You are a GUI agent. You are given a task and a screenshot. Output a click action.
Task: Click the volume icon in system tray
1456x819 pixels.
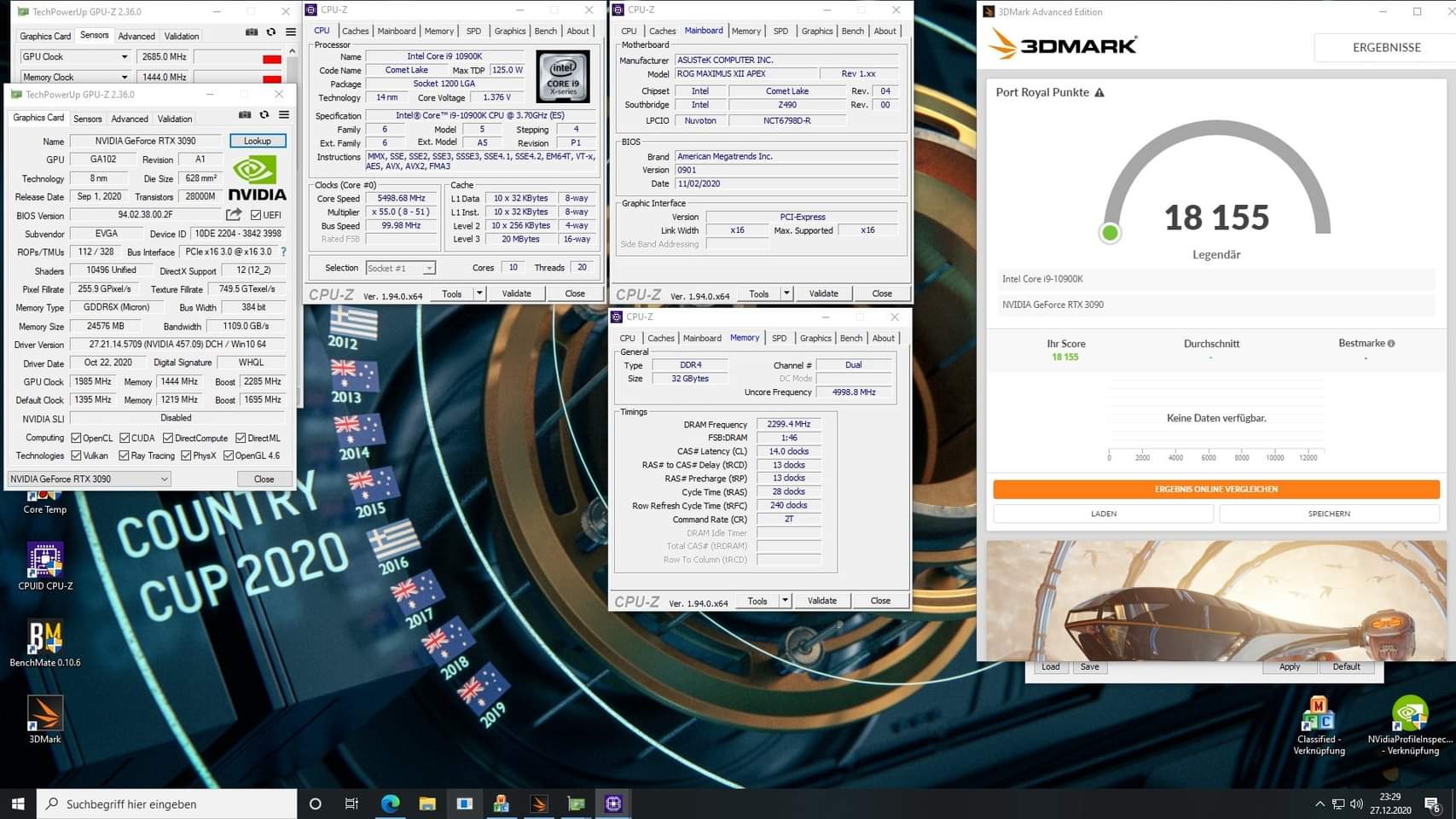[1356, 804]
